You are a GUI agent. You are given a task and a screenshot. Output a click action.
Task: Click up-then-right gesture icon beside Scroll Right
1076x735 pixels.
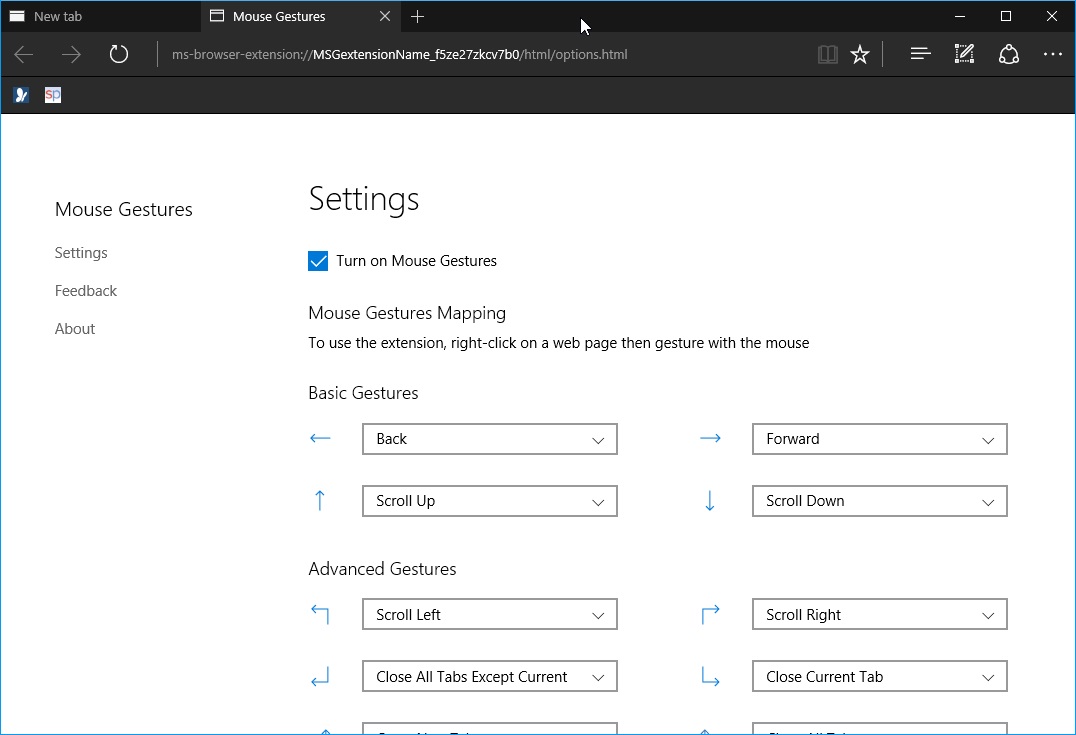point(710,614)
